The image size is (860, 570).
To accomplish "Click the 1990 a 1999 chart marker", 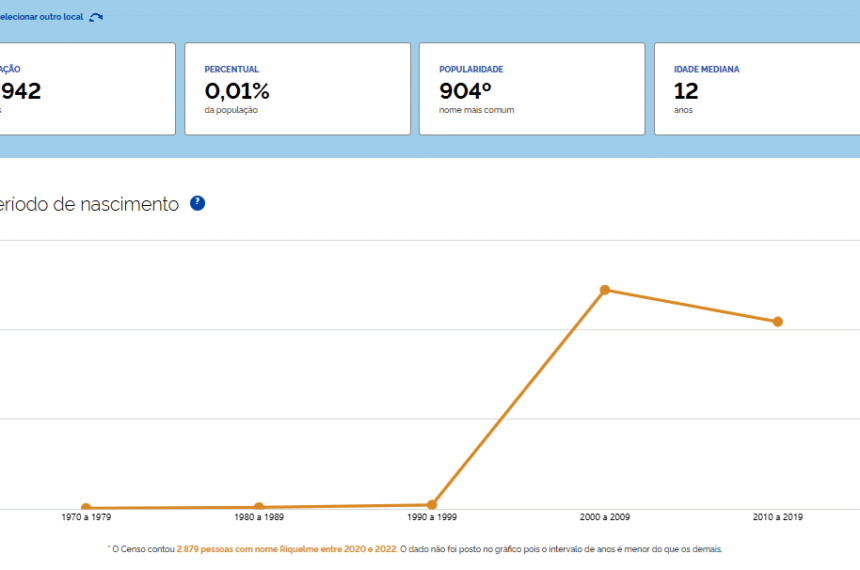I will [x=432, y=505].
